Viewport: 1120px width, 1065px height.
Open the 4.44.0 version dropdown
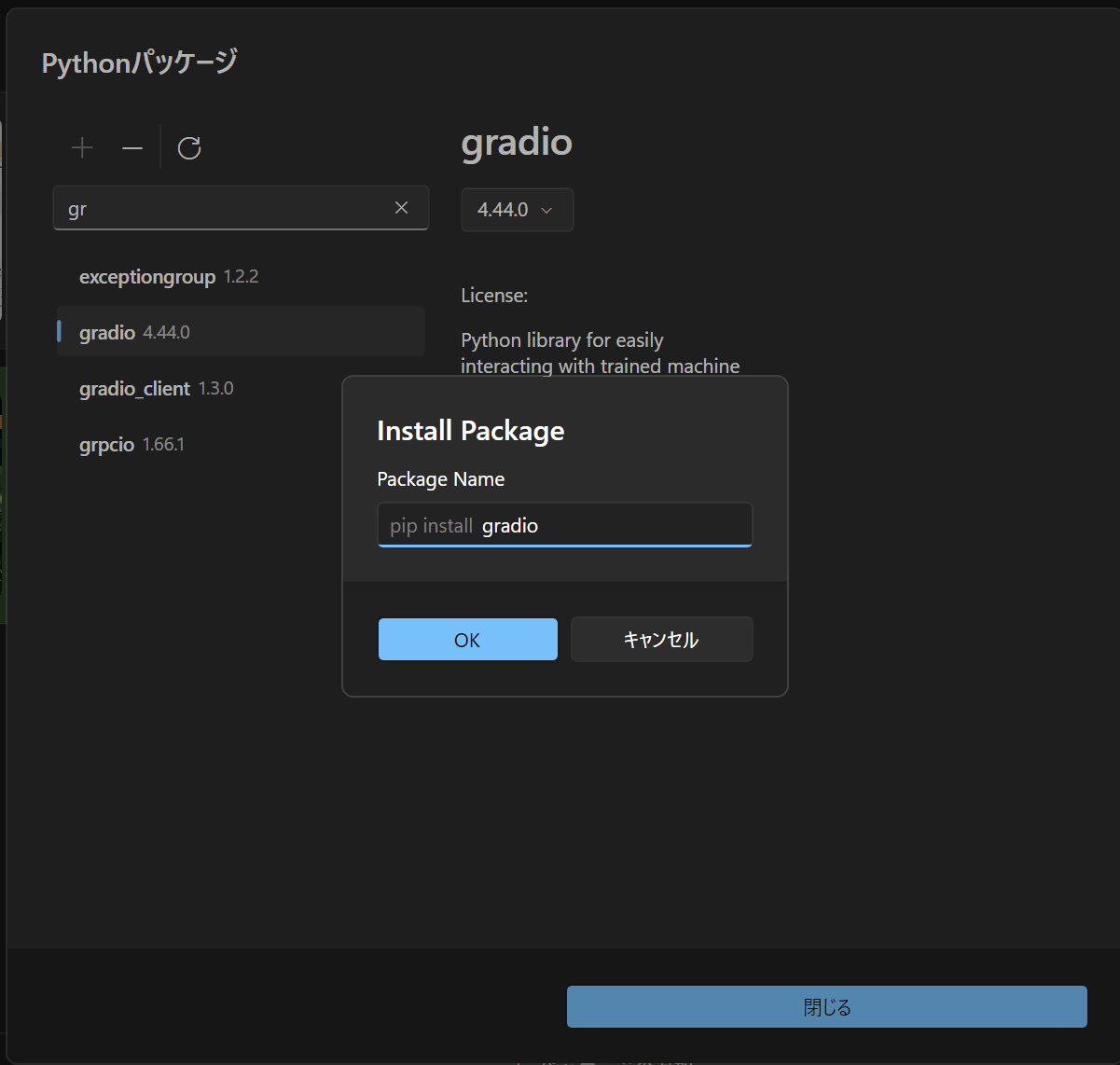[517, 210]
